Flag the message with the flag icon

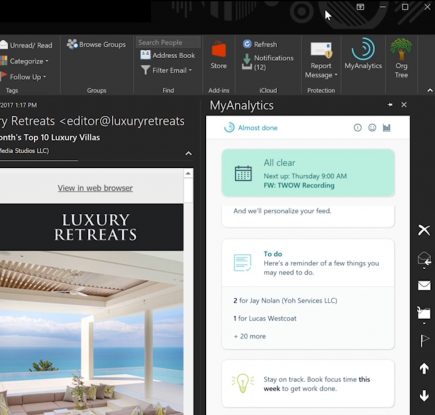click(x=424, y=341)
